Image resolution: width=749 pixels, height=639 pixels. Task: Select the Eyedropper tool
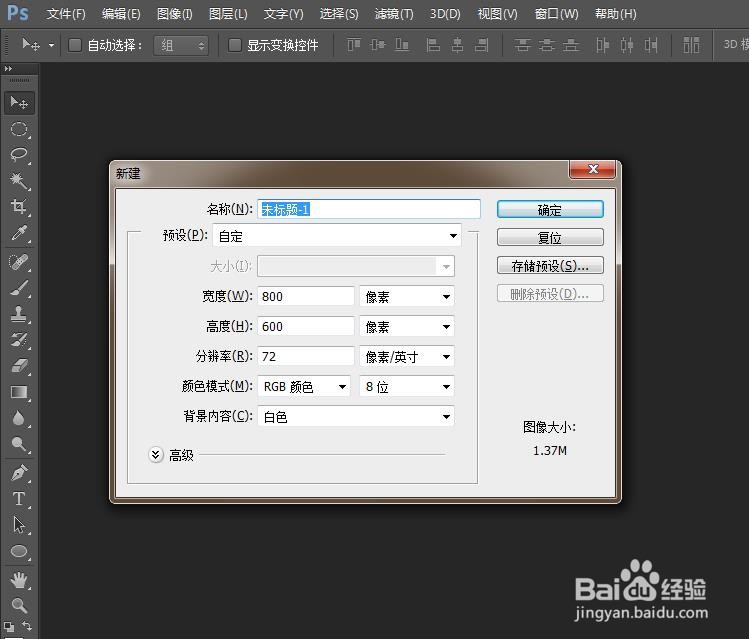pyautogui.click(x=19, y=233)
